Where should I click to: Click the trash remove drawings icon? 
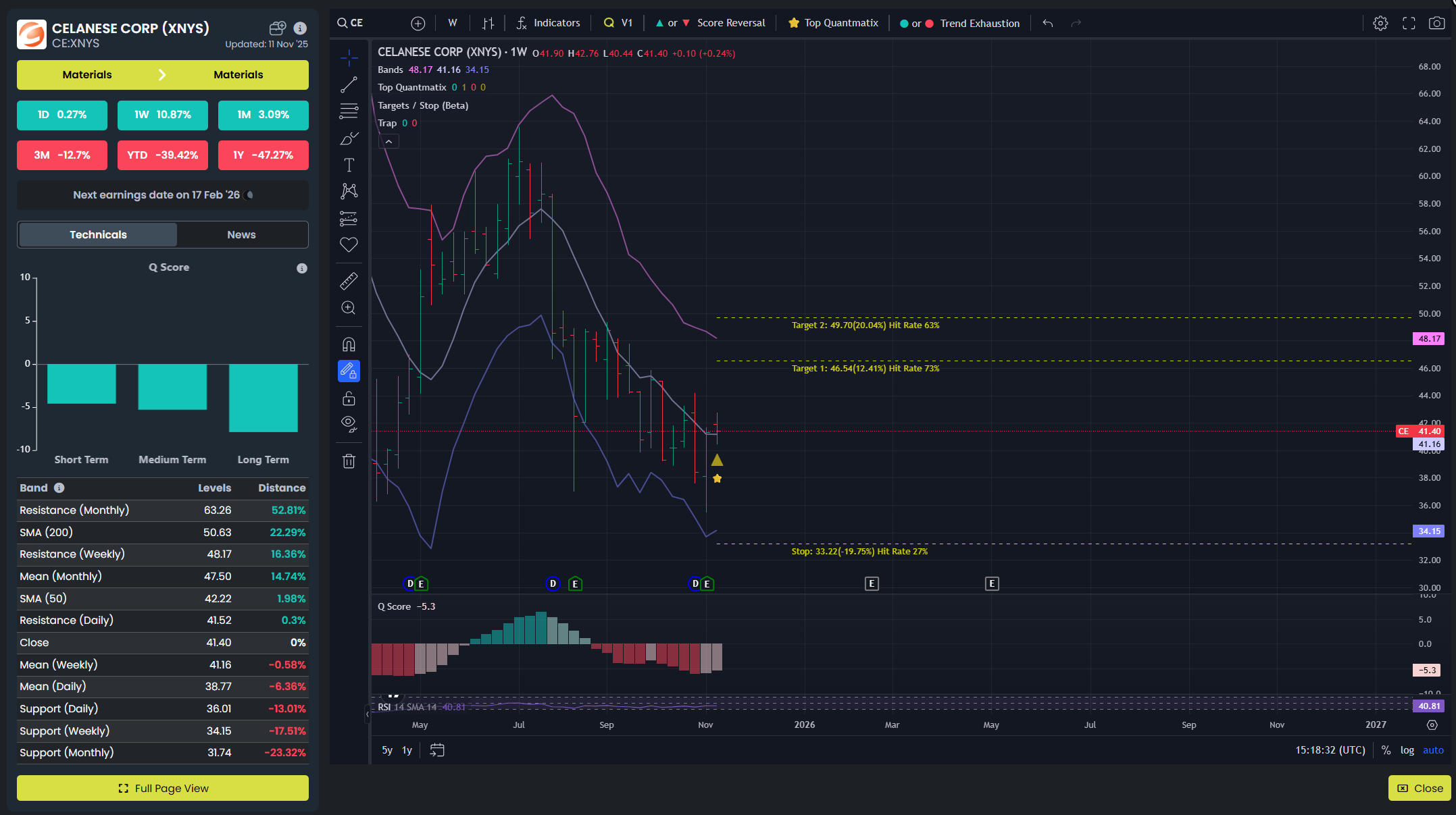coord(349,461)
